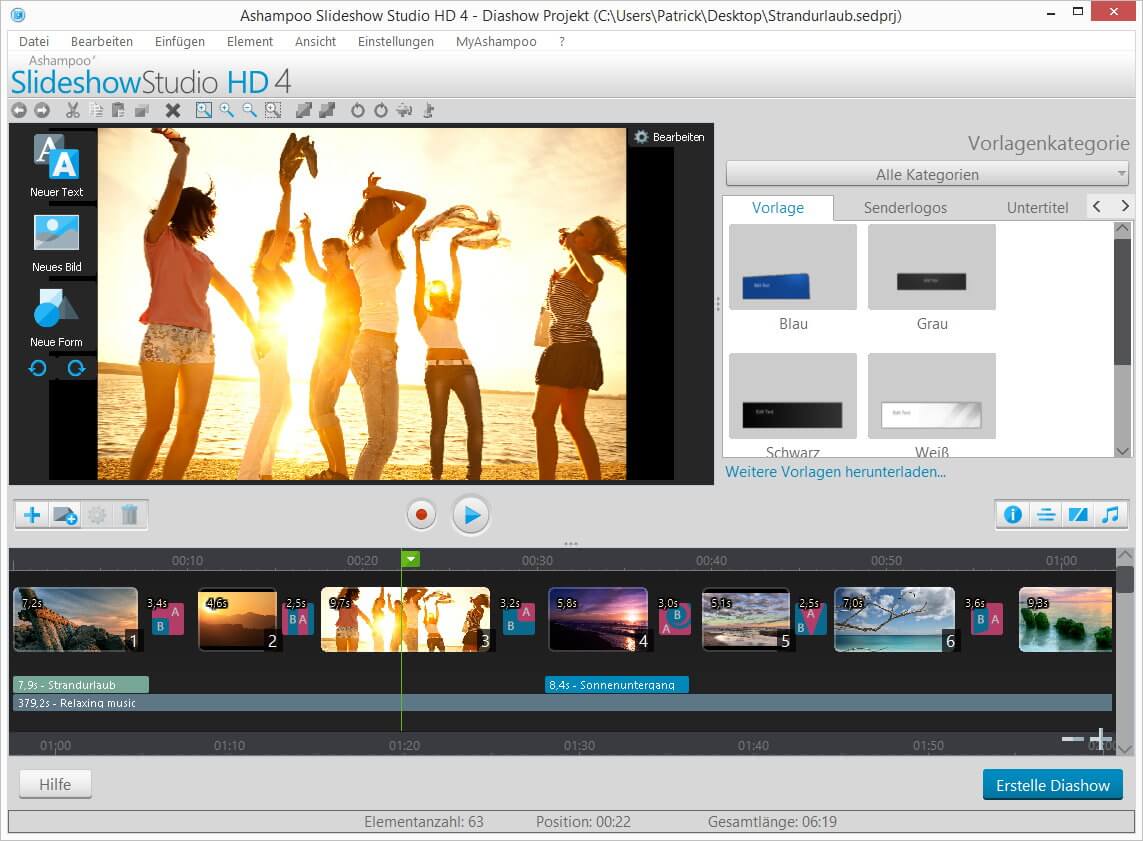Cut the selection using the scissors icon
Screen dimensions: 1143x841
coord(72,110)
